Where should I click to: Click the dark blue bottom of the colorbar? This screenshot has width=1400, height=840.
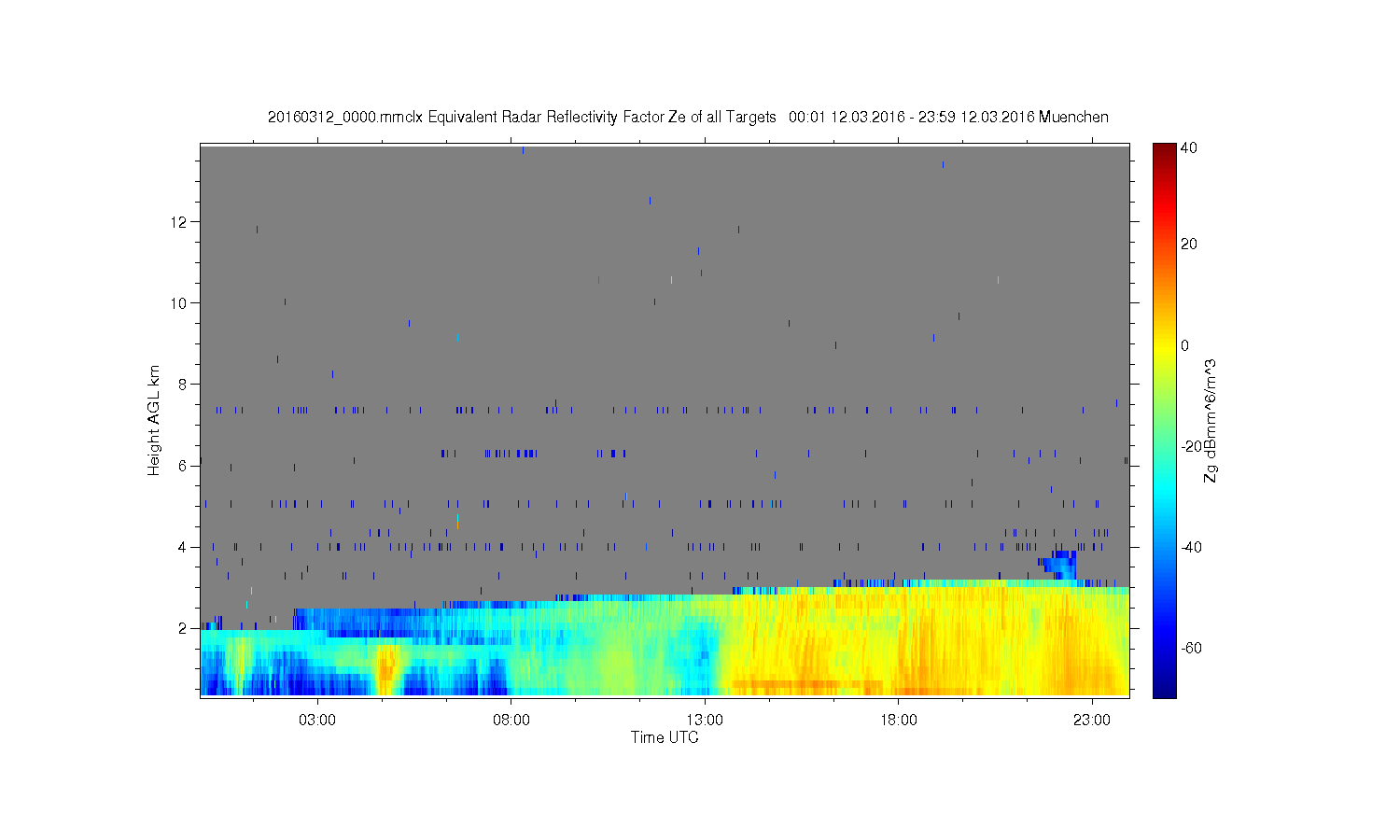coord(1164,691)
